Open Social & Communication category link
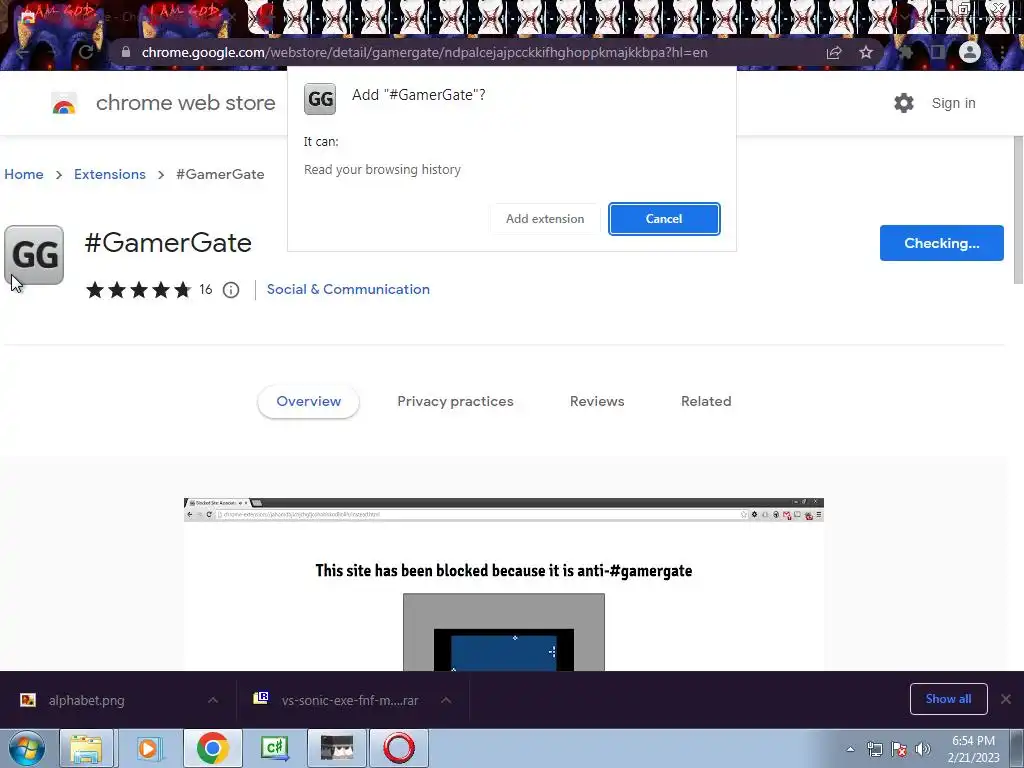 point(348,289)
